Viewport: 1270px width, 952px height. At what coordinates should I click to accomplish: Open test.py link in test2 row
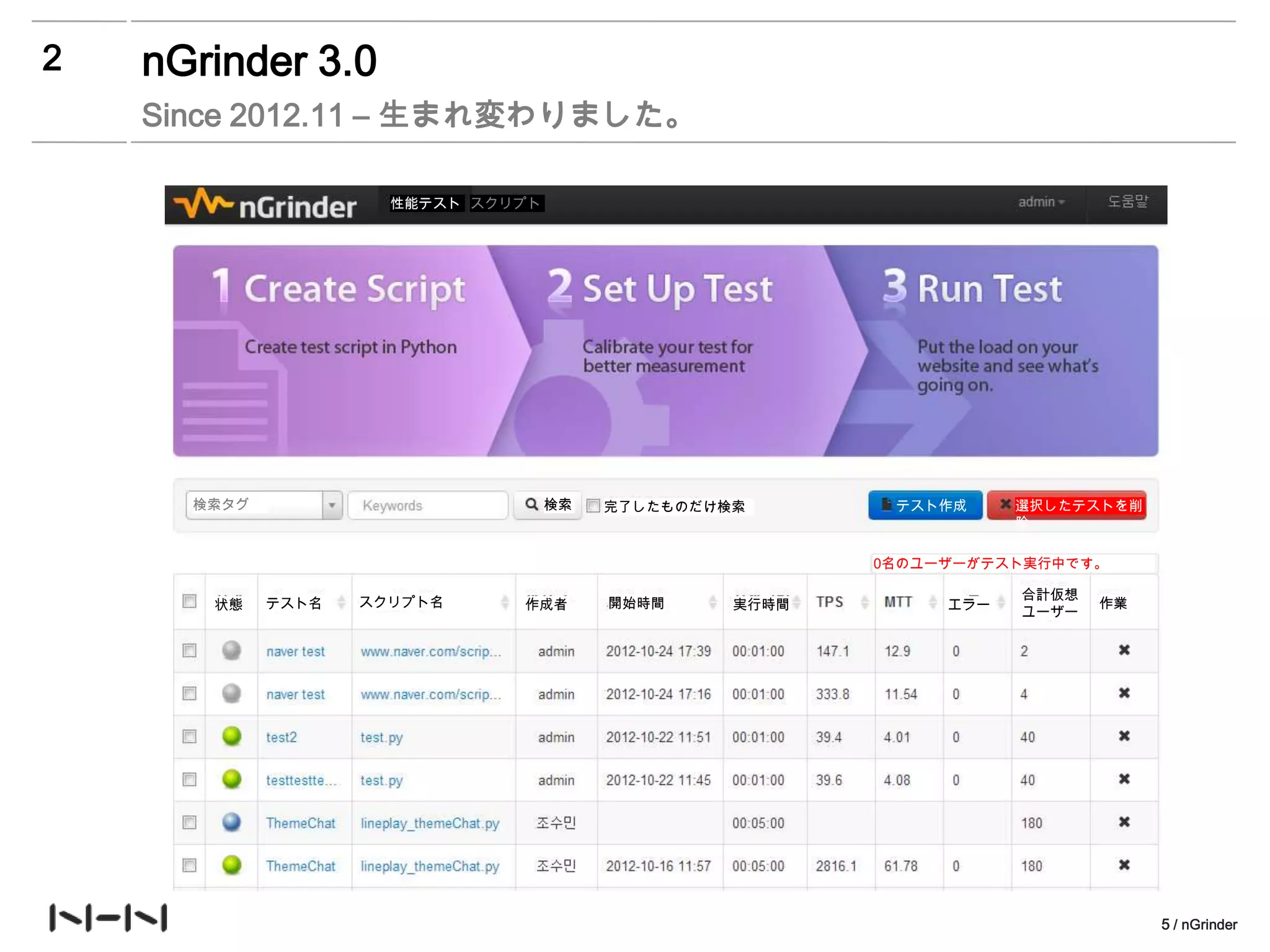pyautogui.click(x=381, y=738)
